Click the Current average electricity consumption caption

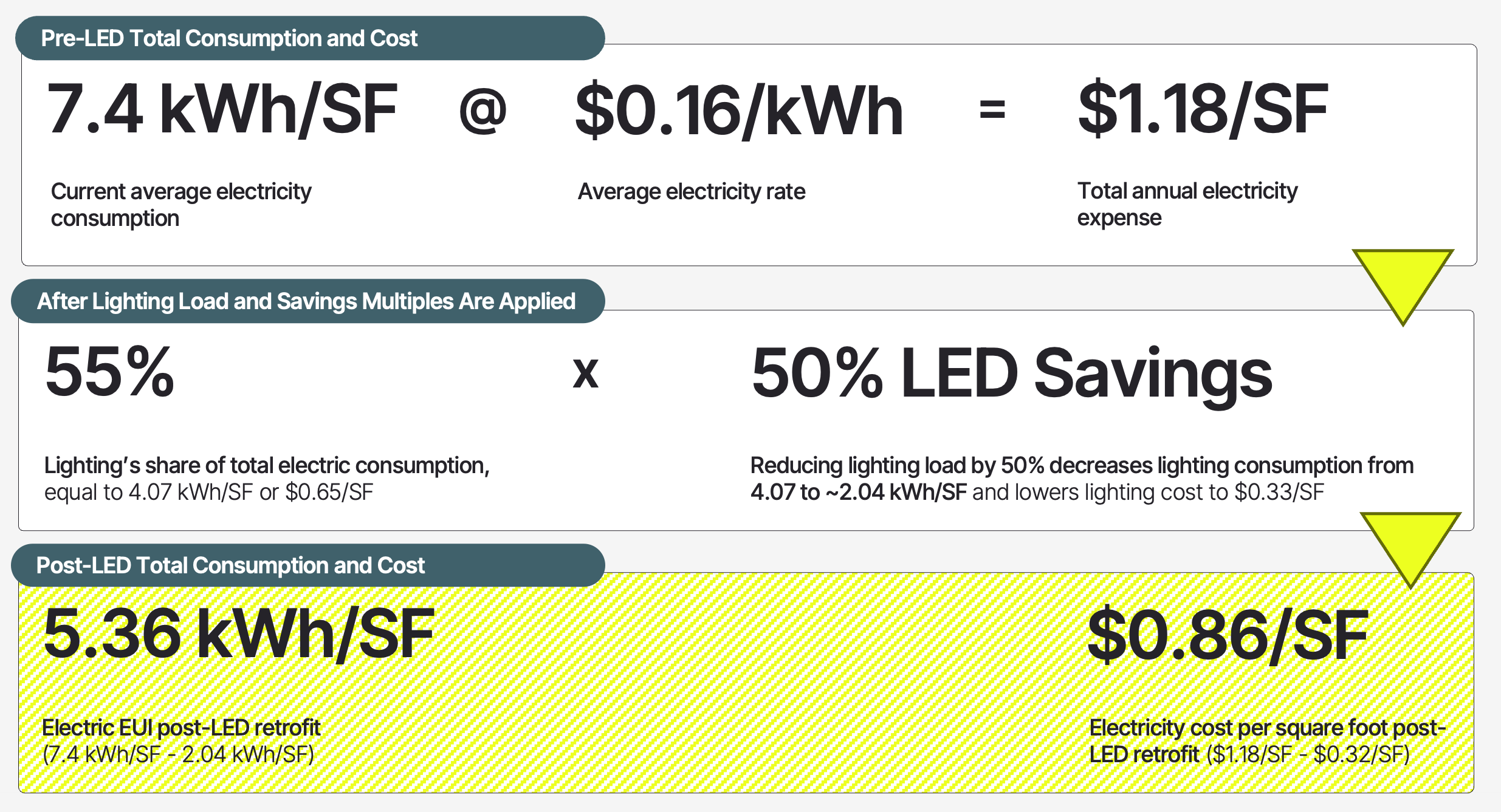tap(181, 205)
